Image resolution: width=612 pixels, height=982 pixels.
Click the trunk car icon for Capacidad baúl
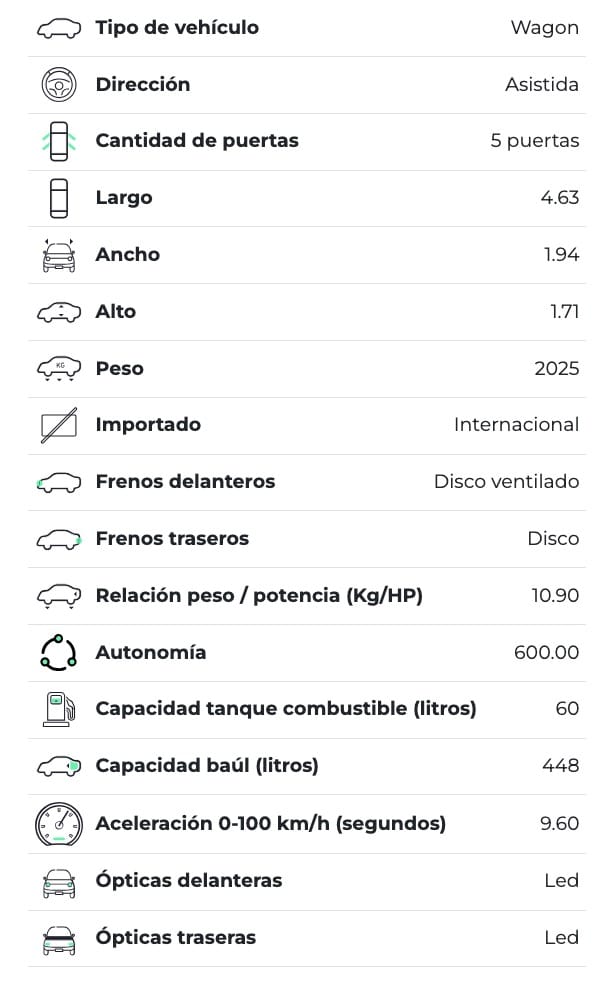[x=58, y=767]
